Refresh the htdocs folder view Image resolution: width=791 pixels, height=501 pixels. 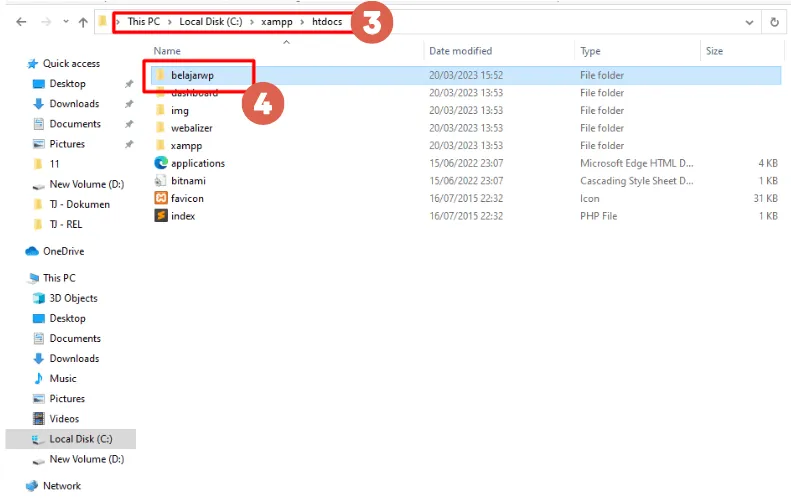(x=774, y=22)
